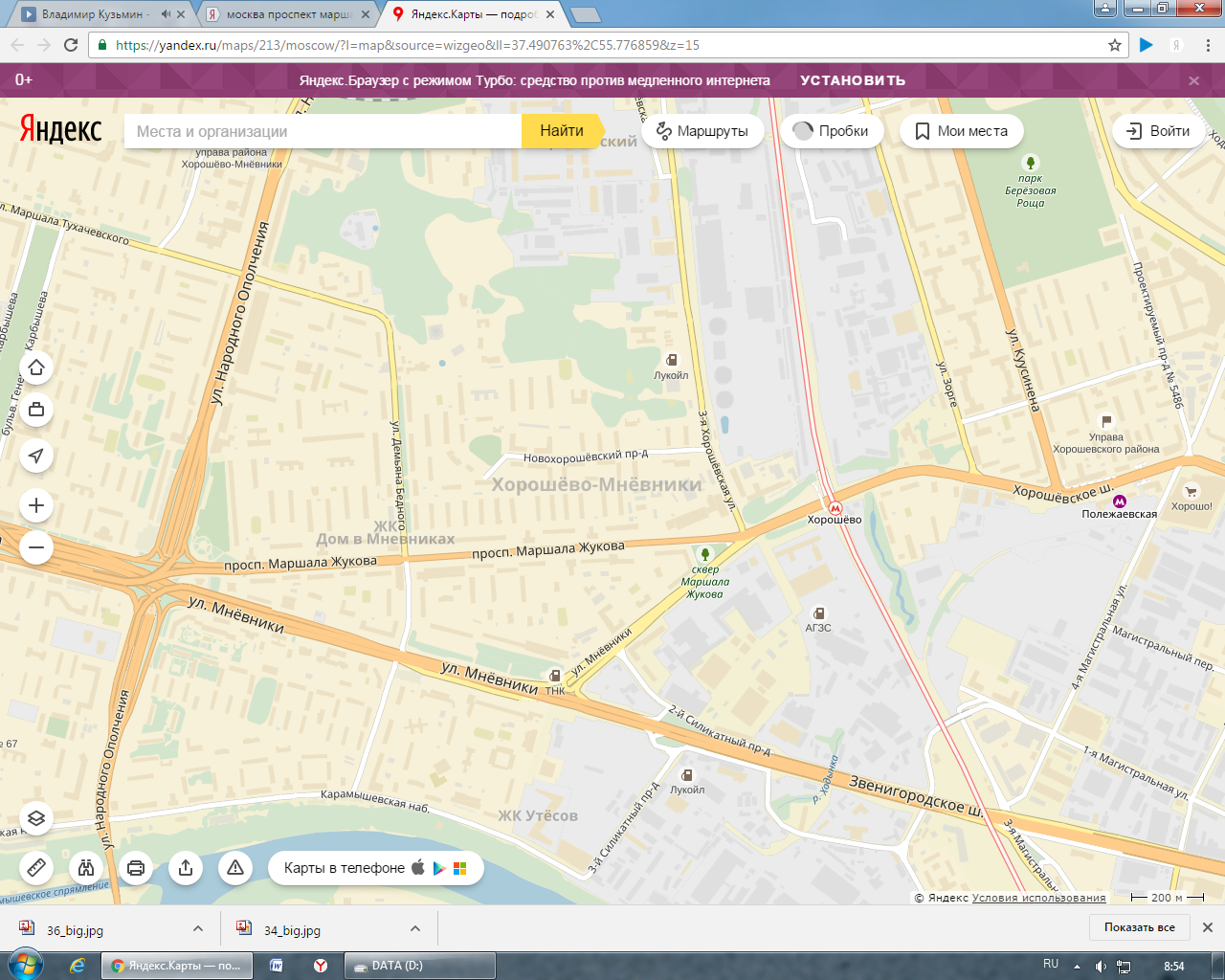Share the map via upload icon

[x=186, y=868]
